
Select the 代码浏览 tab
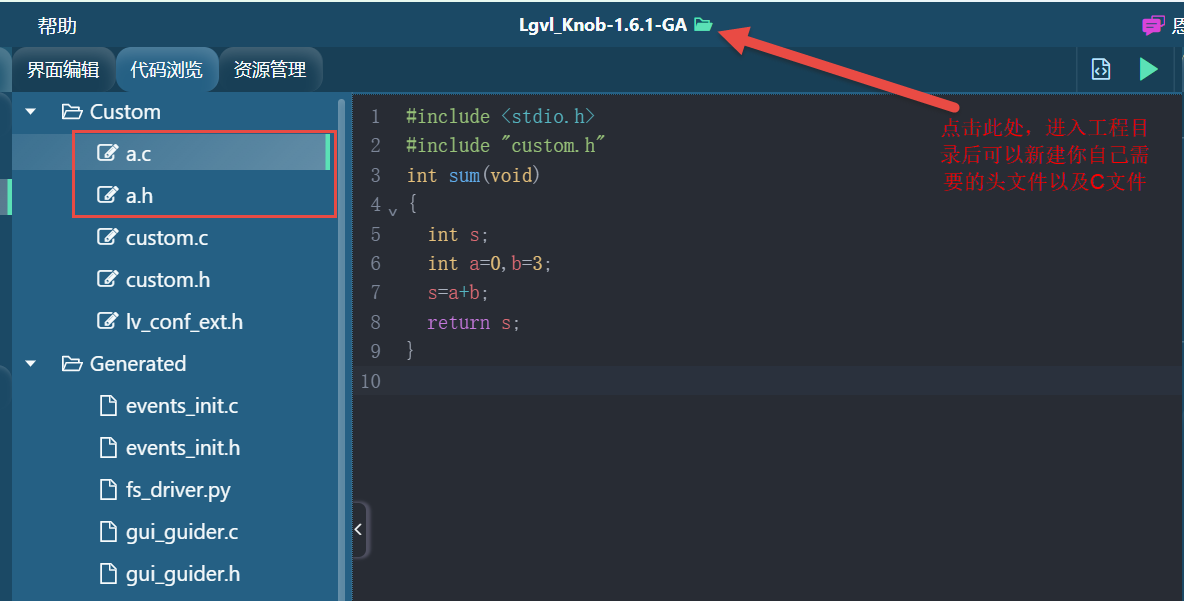166,70
